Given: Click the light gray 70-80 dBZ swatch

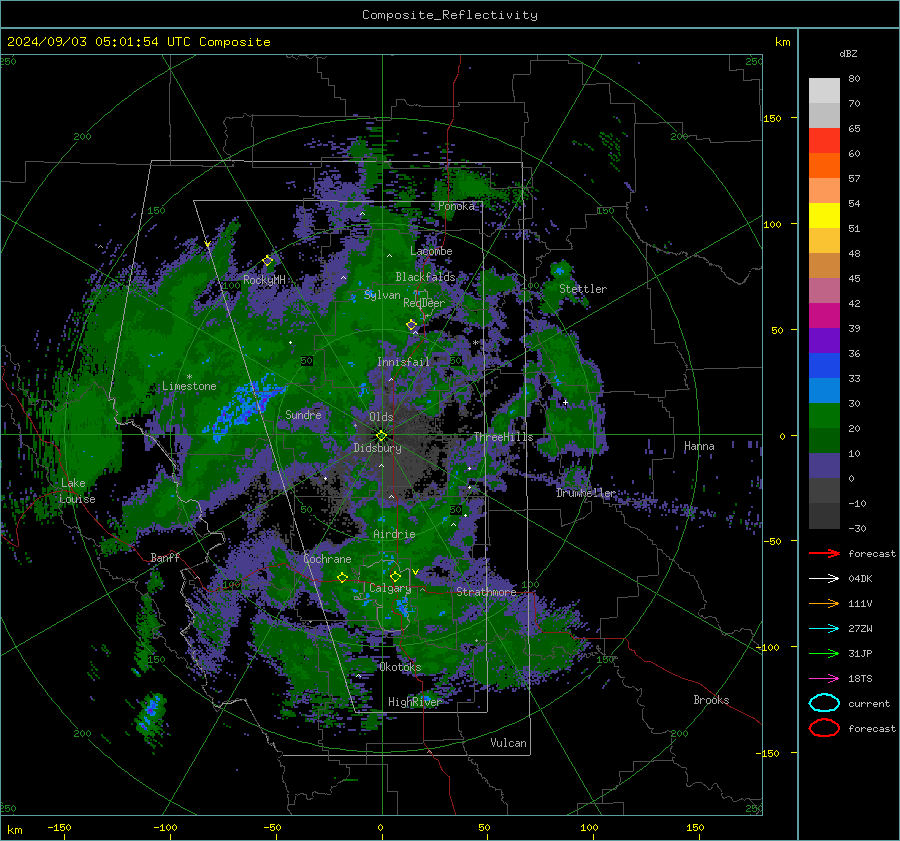Looking at the screenshot, I should click(824, 91).
